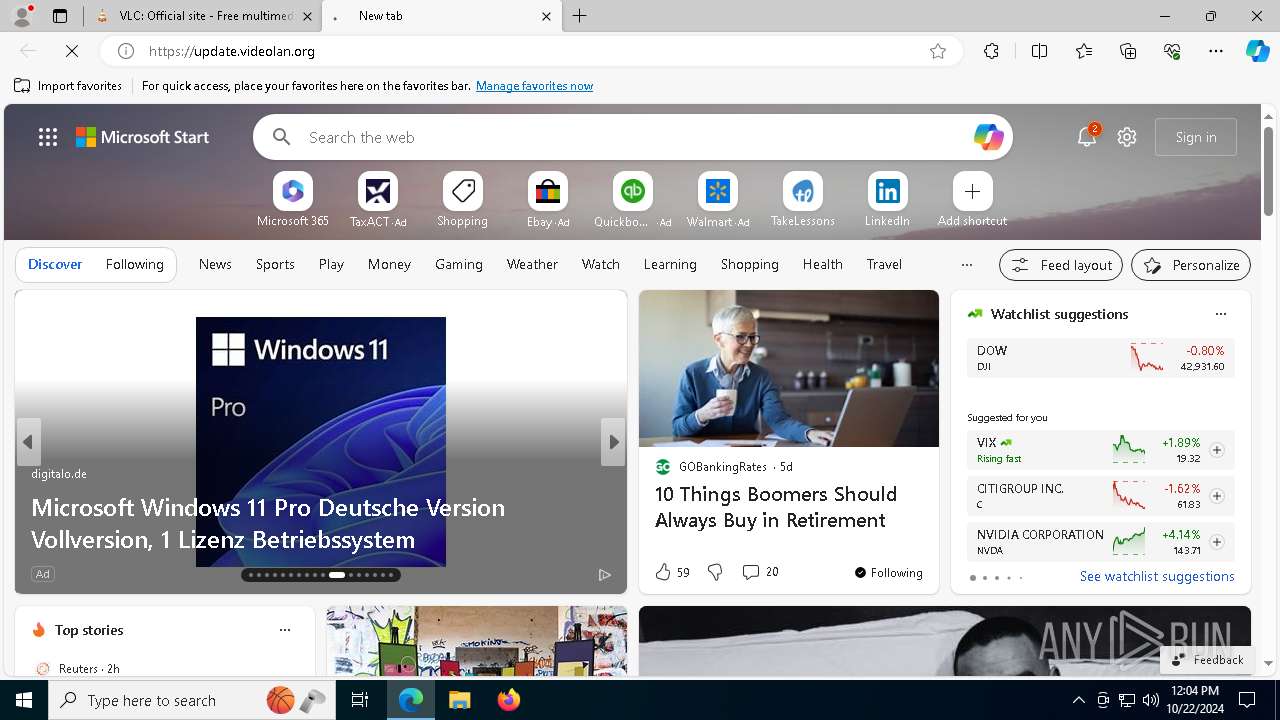
Task: Like the Boomers retirement article
Action: point(662,572)
